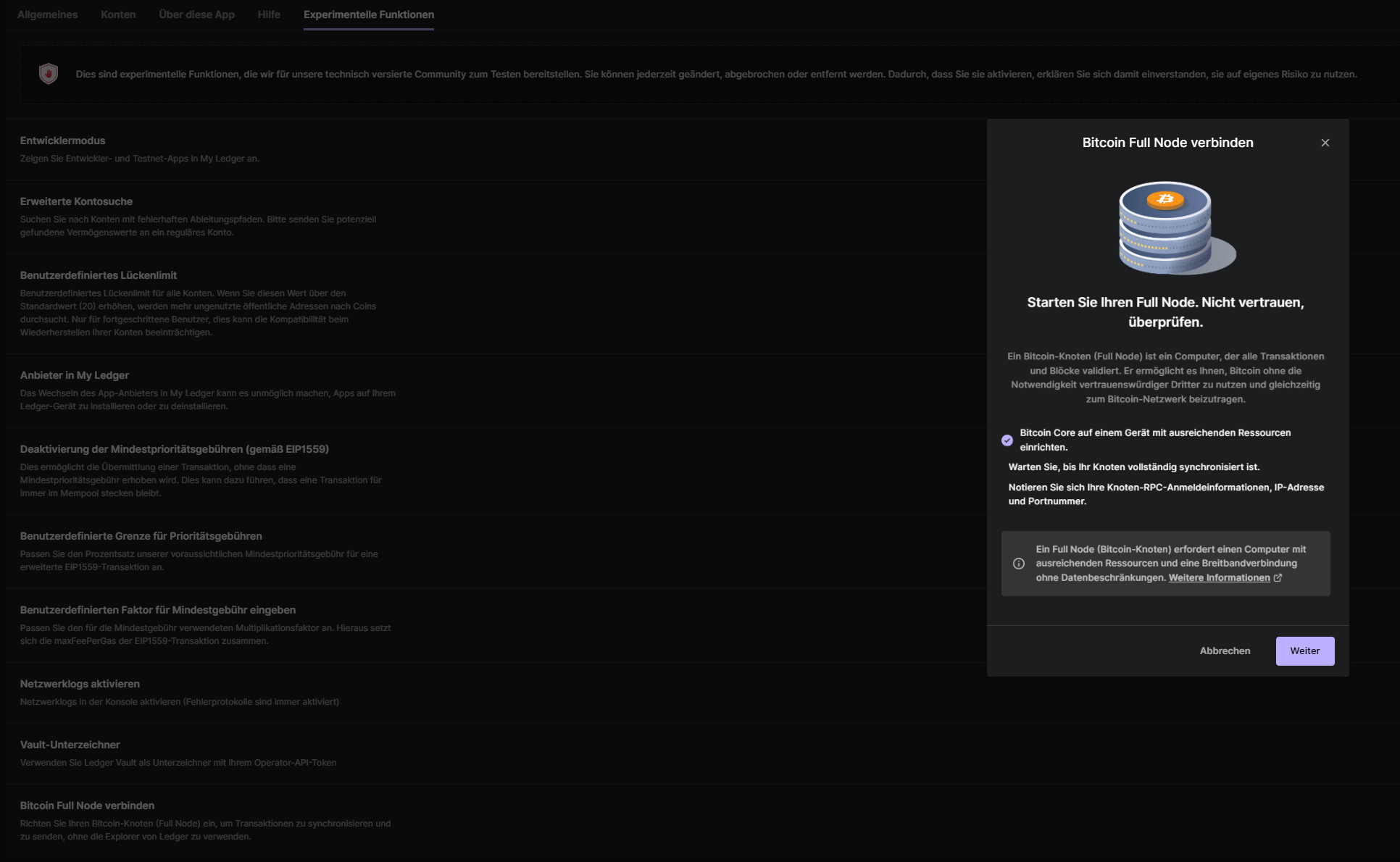
Task: Click the shield warning icon in the banner
Action: tap(49, 74)
